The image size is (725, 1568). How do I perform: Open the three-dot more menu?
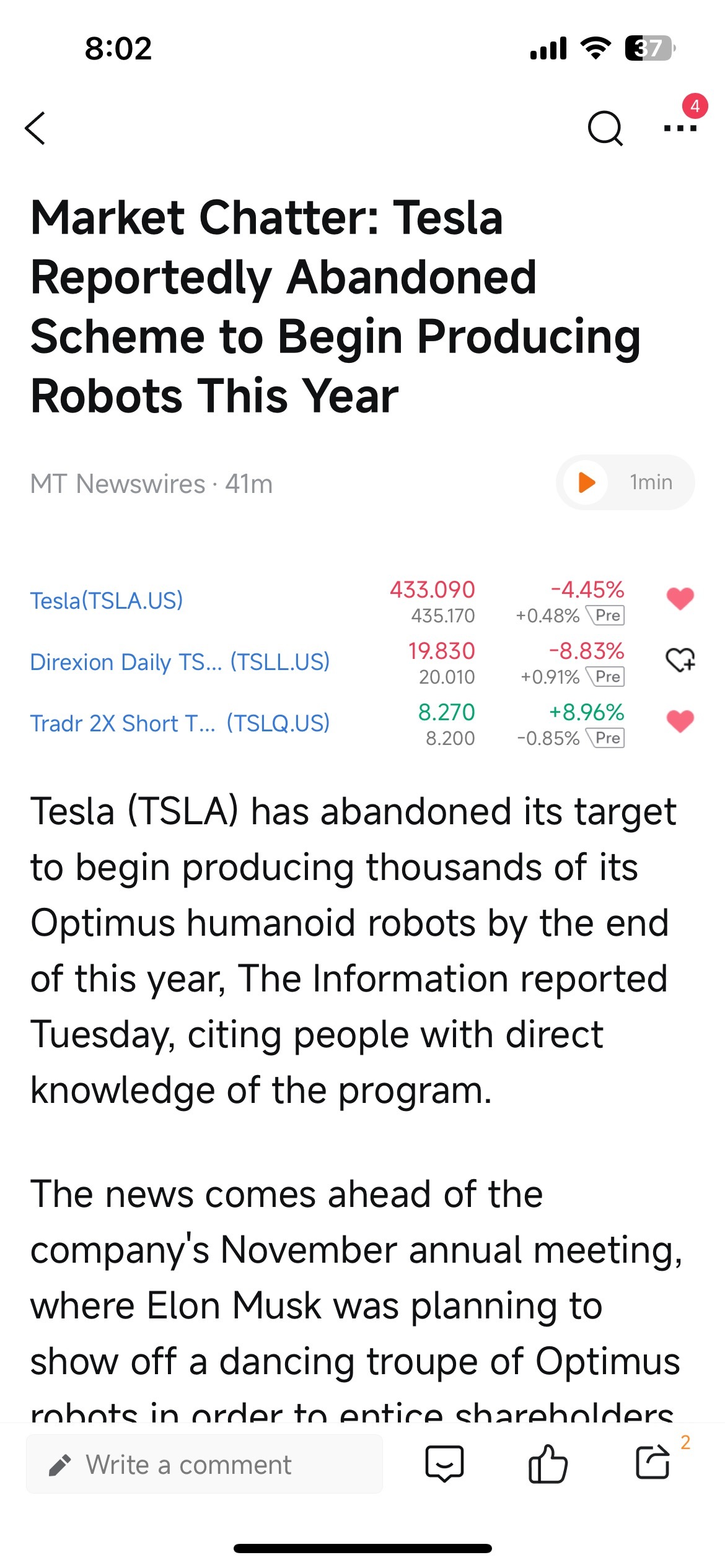pos(680,129)
